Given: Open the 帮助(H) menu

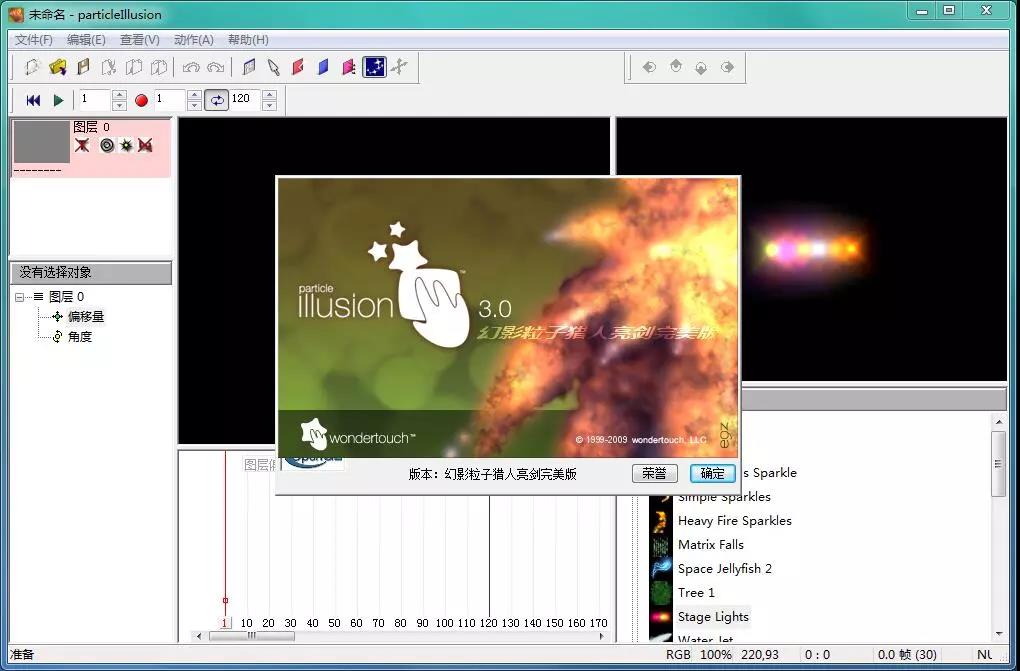Looking at the screenshot, I should tap(248, 40).
